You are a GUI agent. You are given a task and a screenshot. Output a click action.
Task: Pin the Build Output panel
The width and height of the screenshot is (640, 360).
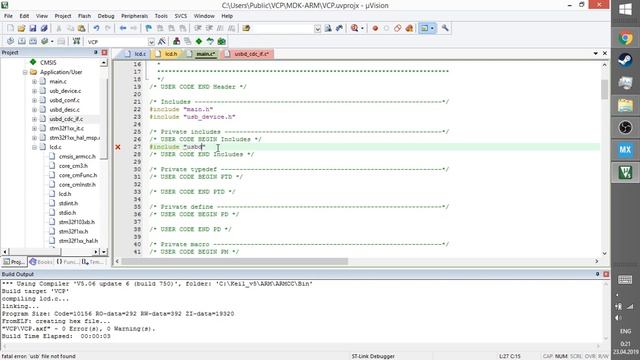pyautogui.click(x=597, y=274)
